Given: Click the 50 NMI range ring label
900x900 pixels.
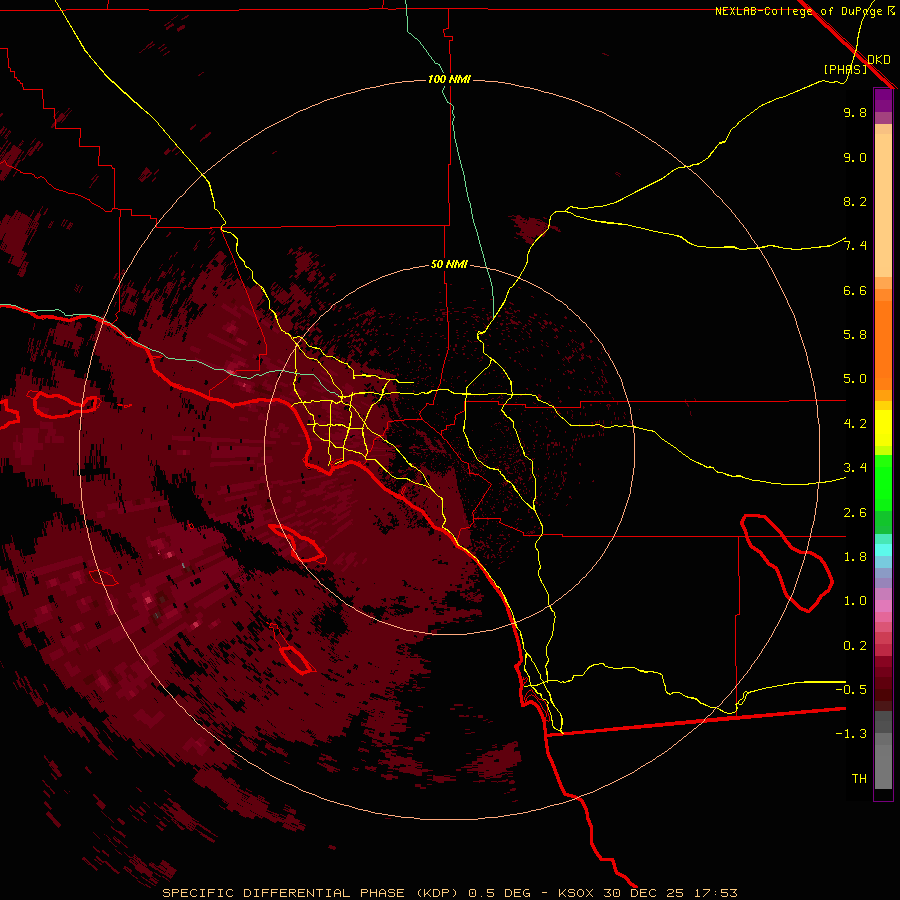Looking at the screenshot, I should point(449,264).
